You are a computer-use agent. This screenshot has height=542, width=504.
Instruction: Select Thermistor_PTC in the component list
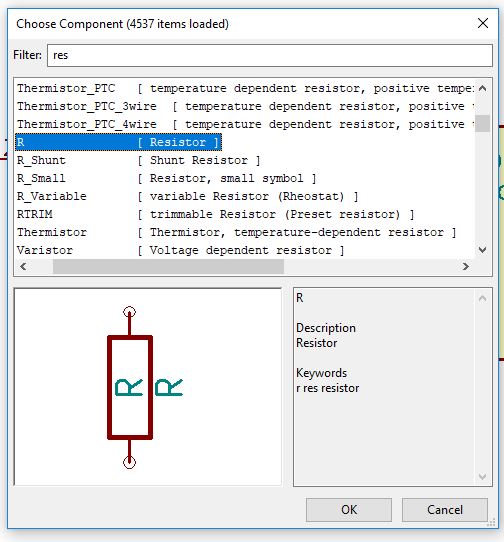[245, 88]
